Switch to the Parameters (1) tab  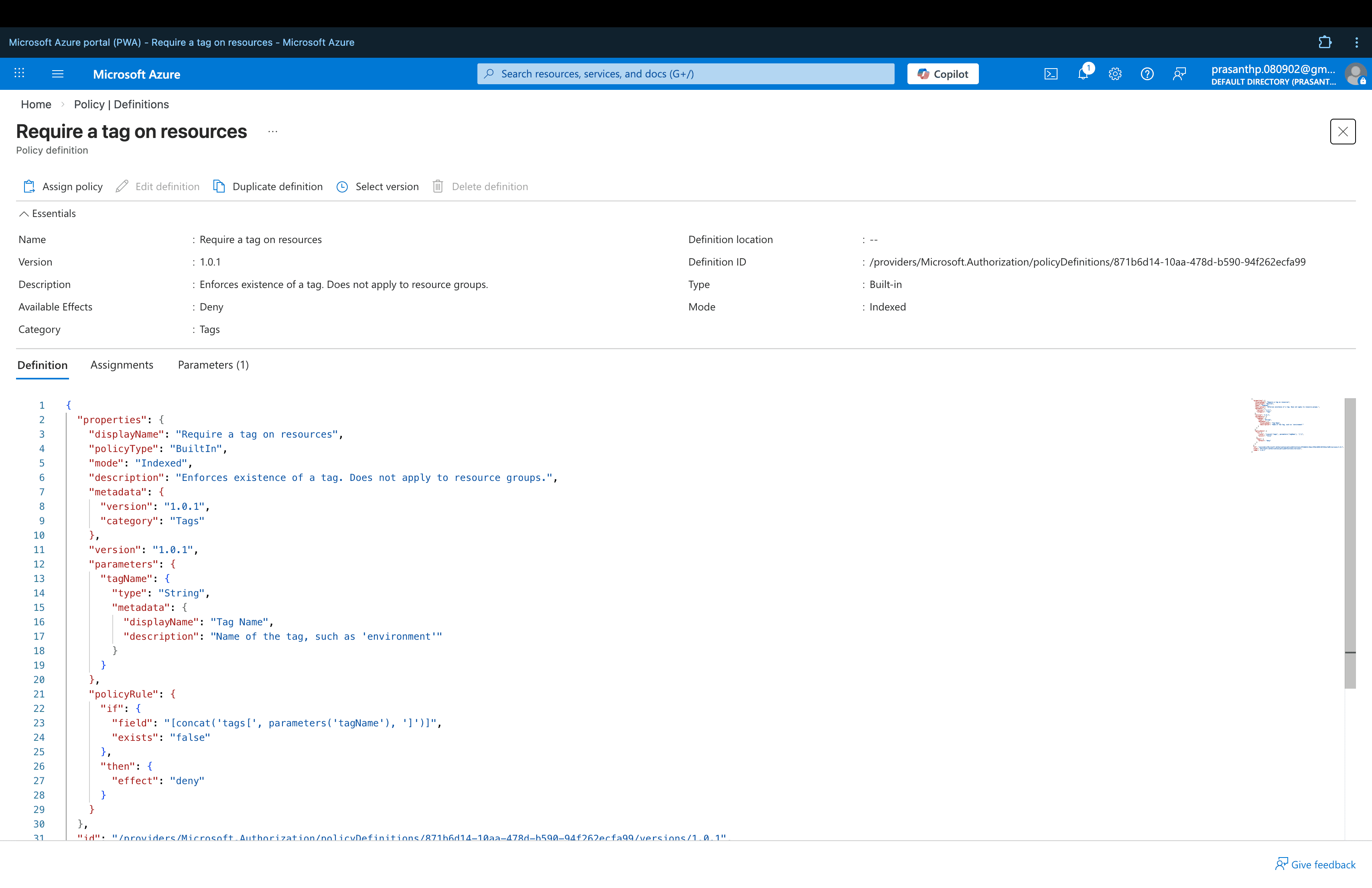pyautogui.click(x=213, y=365)
